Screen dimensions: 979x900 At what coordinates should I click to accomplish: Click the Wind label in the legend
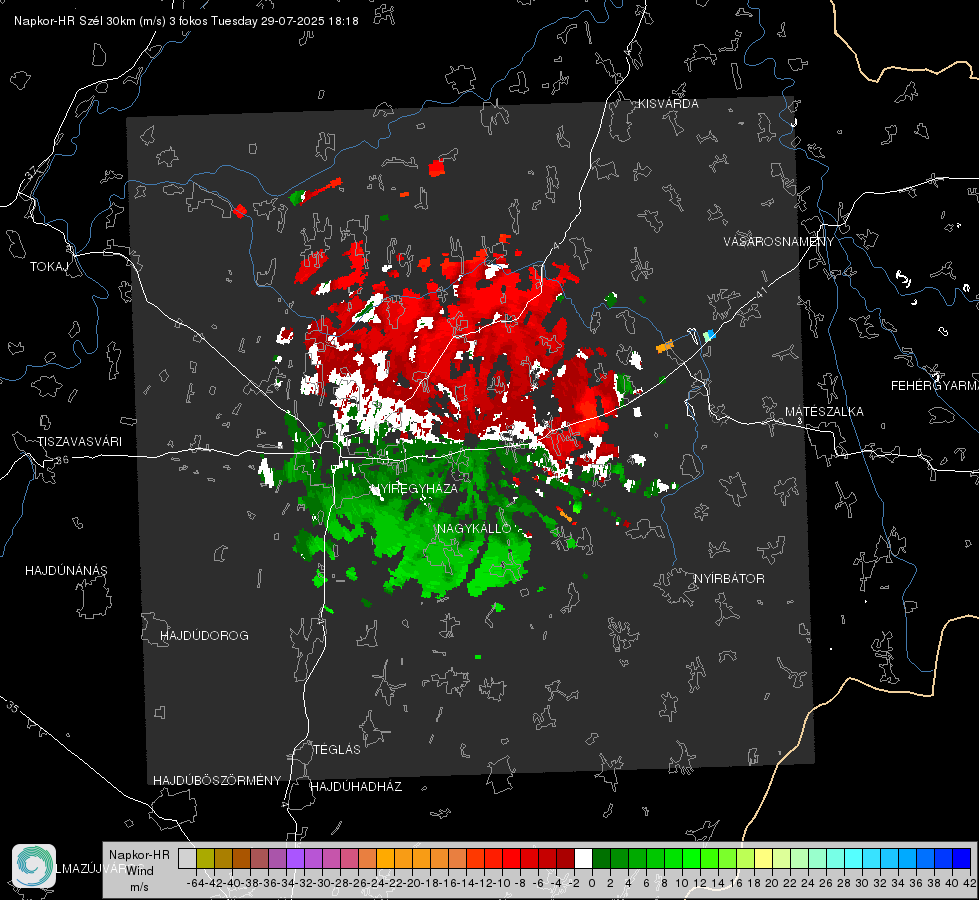coord(139,870)
